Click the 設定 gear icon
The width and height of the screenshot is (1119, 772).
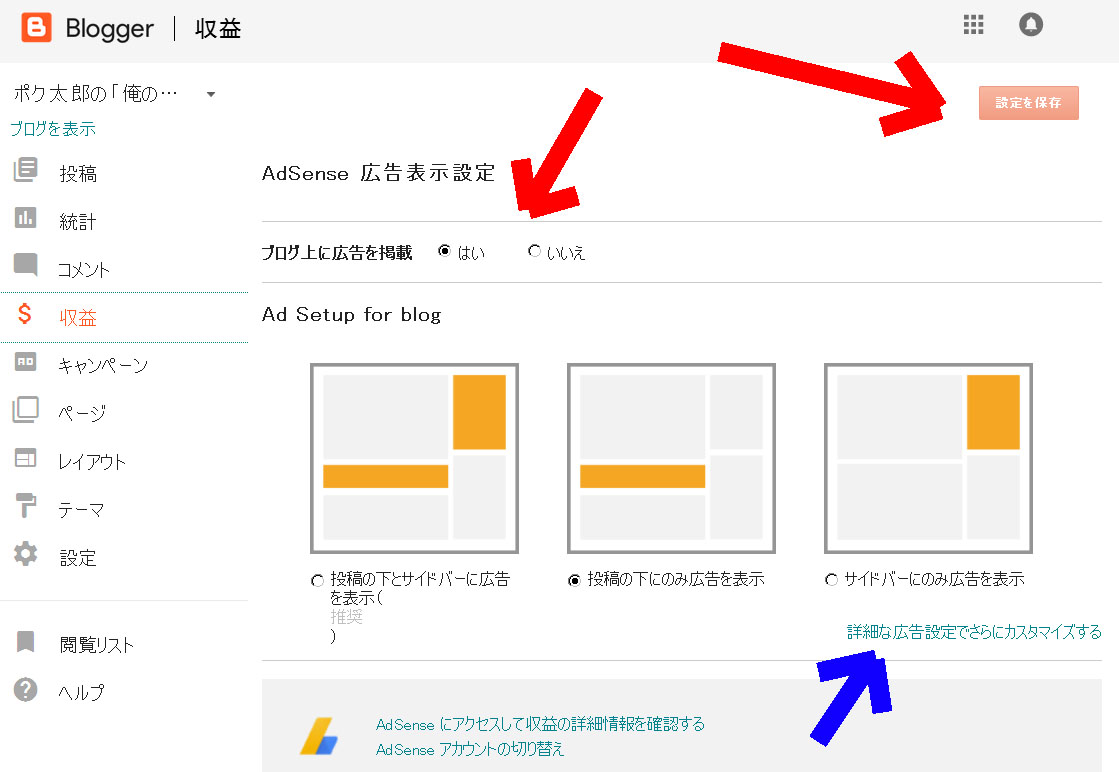tap(26, 554)
